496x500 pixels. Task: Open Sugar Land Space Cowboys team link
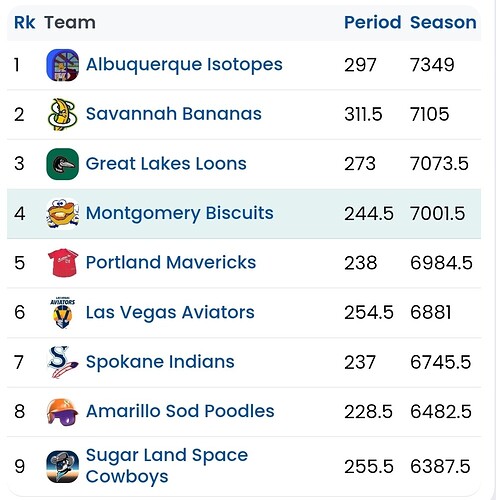pos(167,466)
